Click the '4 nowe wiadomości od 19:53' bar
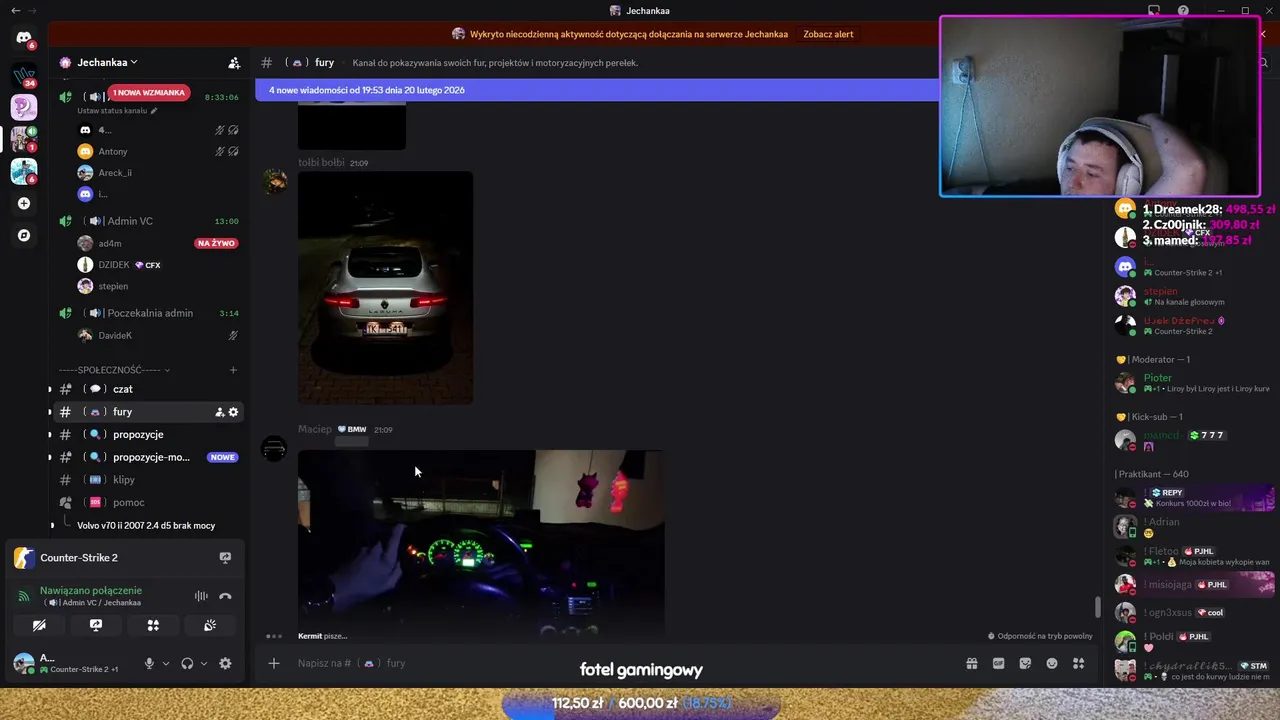Viewport: 1280px width, 720px height. click(x=597, y=90)
